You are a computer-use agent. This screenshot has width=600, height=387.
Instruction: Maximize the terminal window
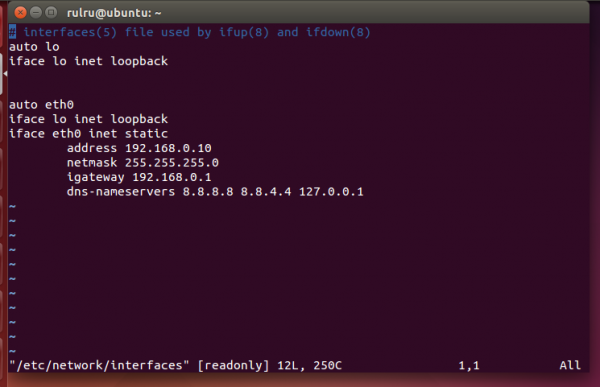pyautogui.click(x=51, y=13)
